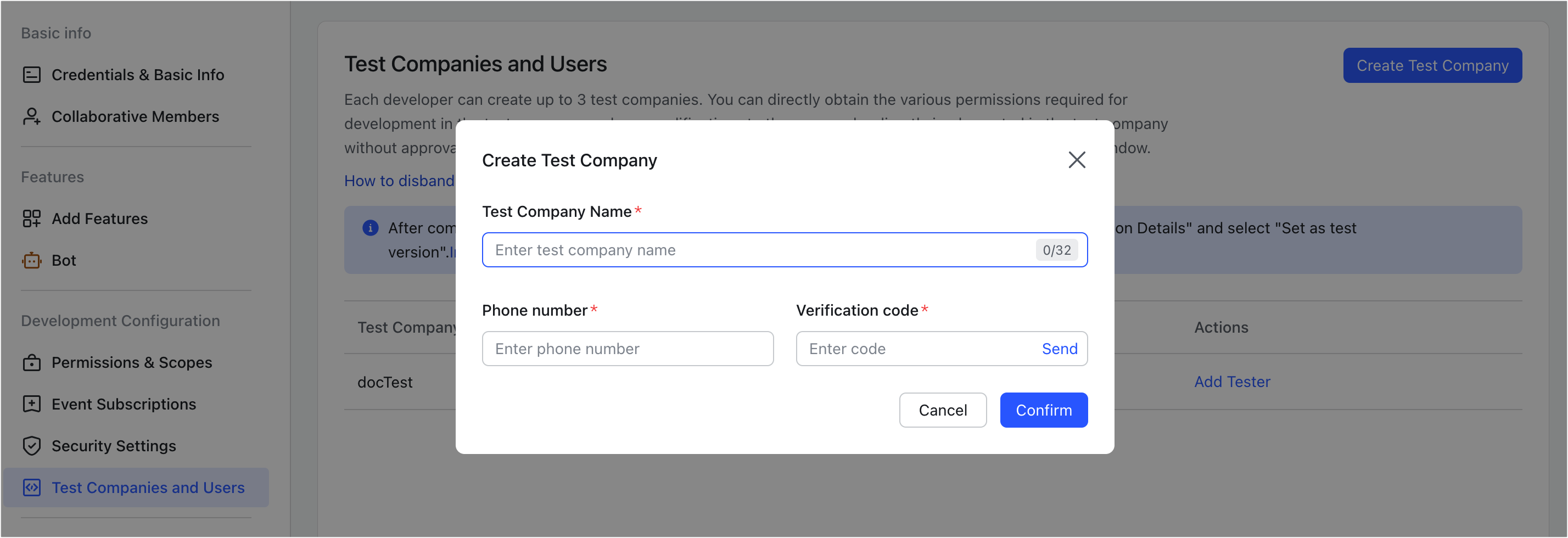This screenshot has width=1568, height=538.
Task: Click the Enter phone number field
Action: [x=627, y=349]
